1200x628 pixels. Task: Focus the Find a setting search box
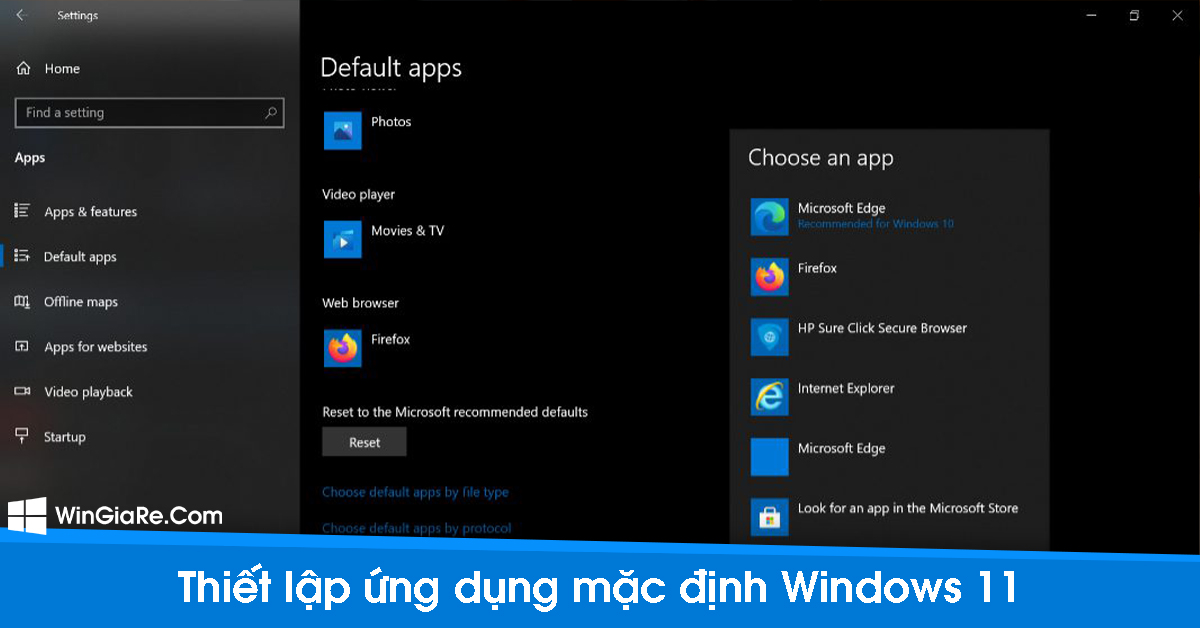coord(149,113)
